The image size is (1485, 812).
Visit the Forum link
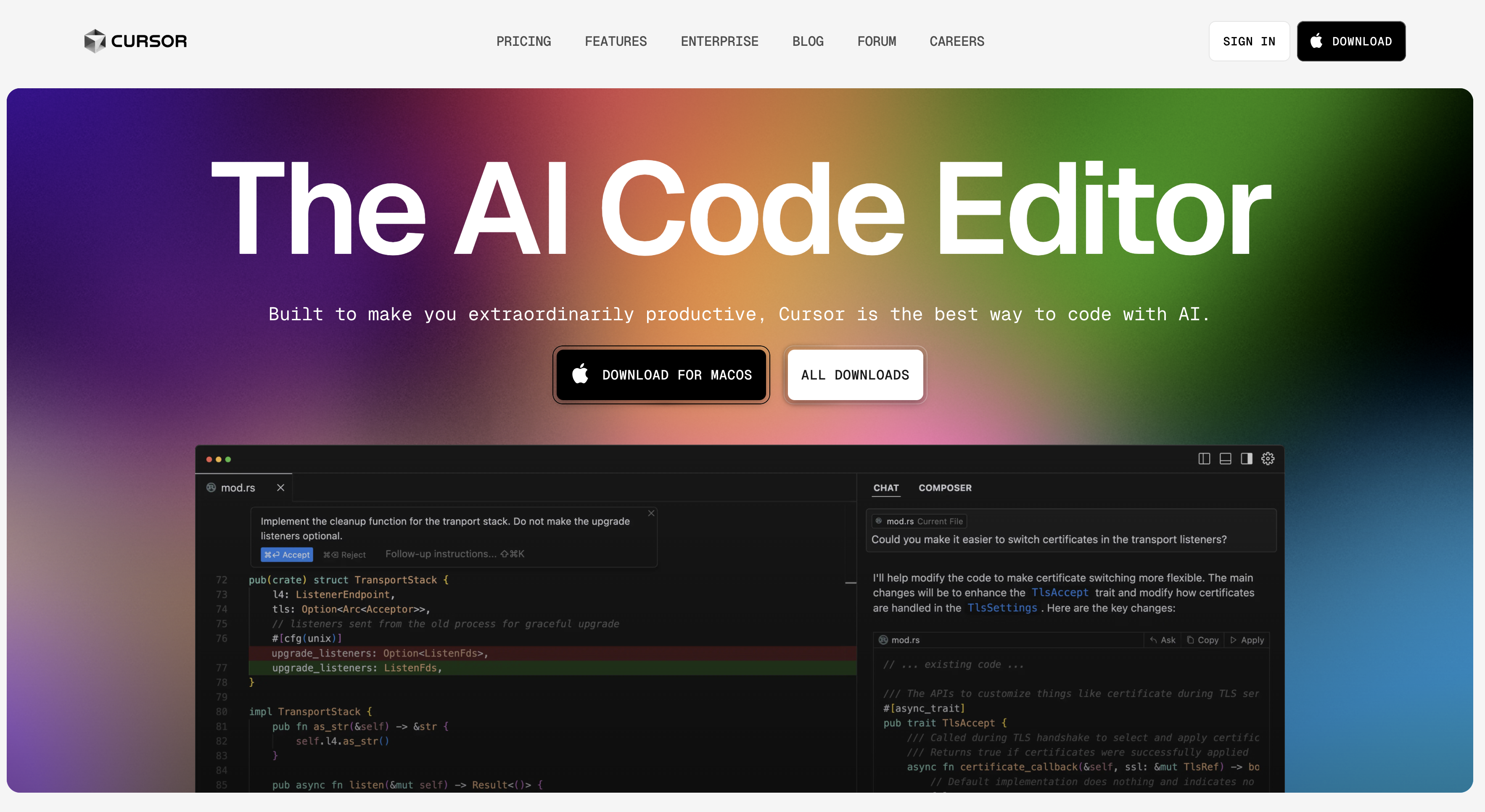(x=876, y=42)
